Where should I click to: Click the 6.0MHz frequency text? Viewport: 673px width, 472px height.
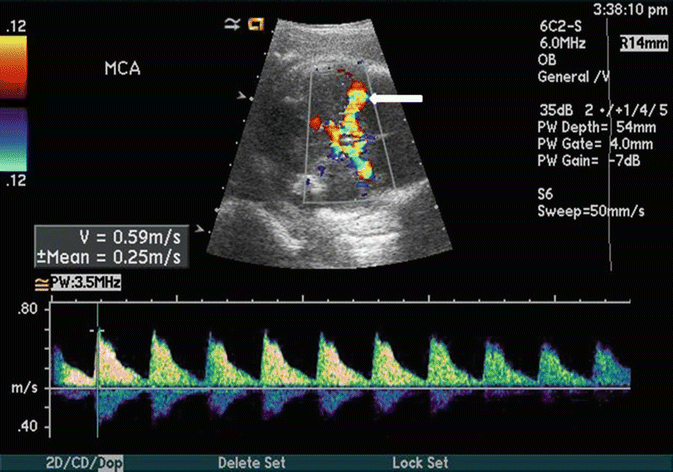(563, 43)
